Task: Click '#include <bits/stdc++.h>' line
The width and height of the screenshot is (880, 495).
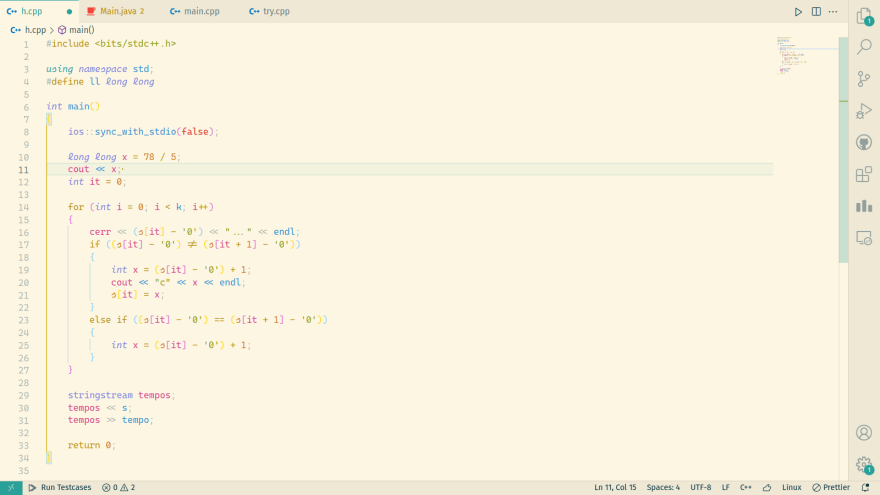Action: pos(111,44)
